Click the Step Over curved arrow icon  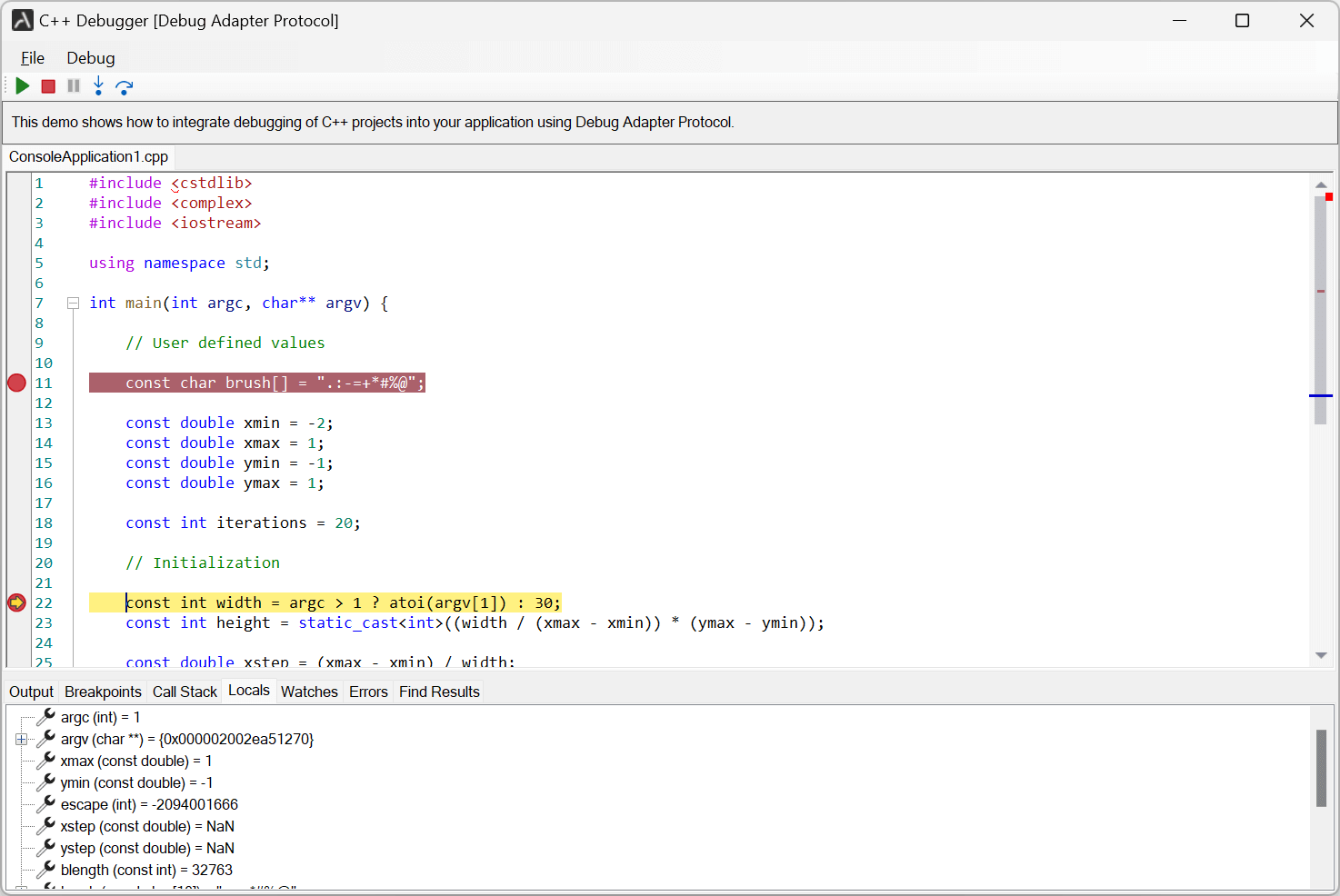pyautogui.click(x=125, y=87)
